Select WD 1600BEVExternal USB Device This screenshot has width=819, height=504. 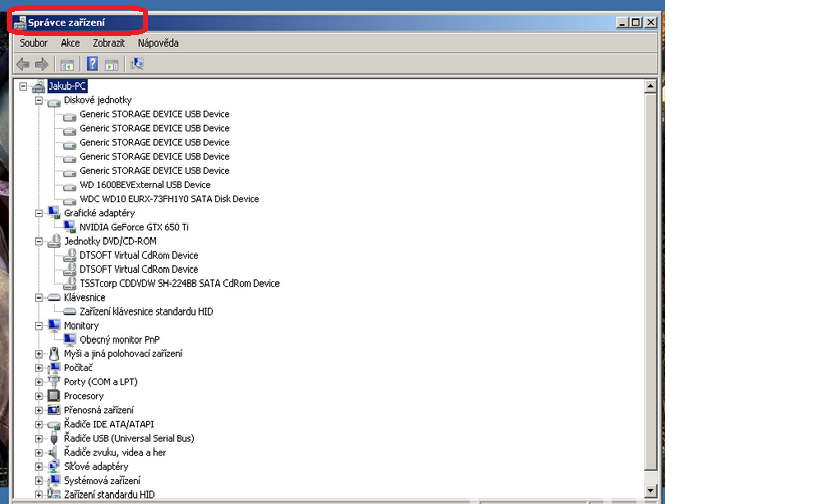point(145,184)
